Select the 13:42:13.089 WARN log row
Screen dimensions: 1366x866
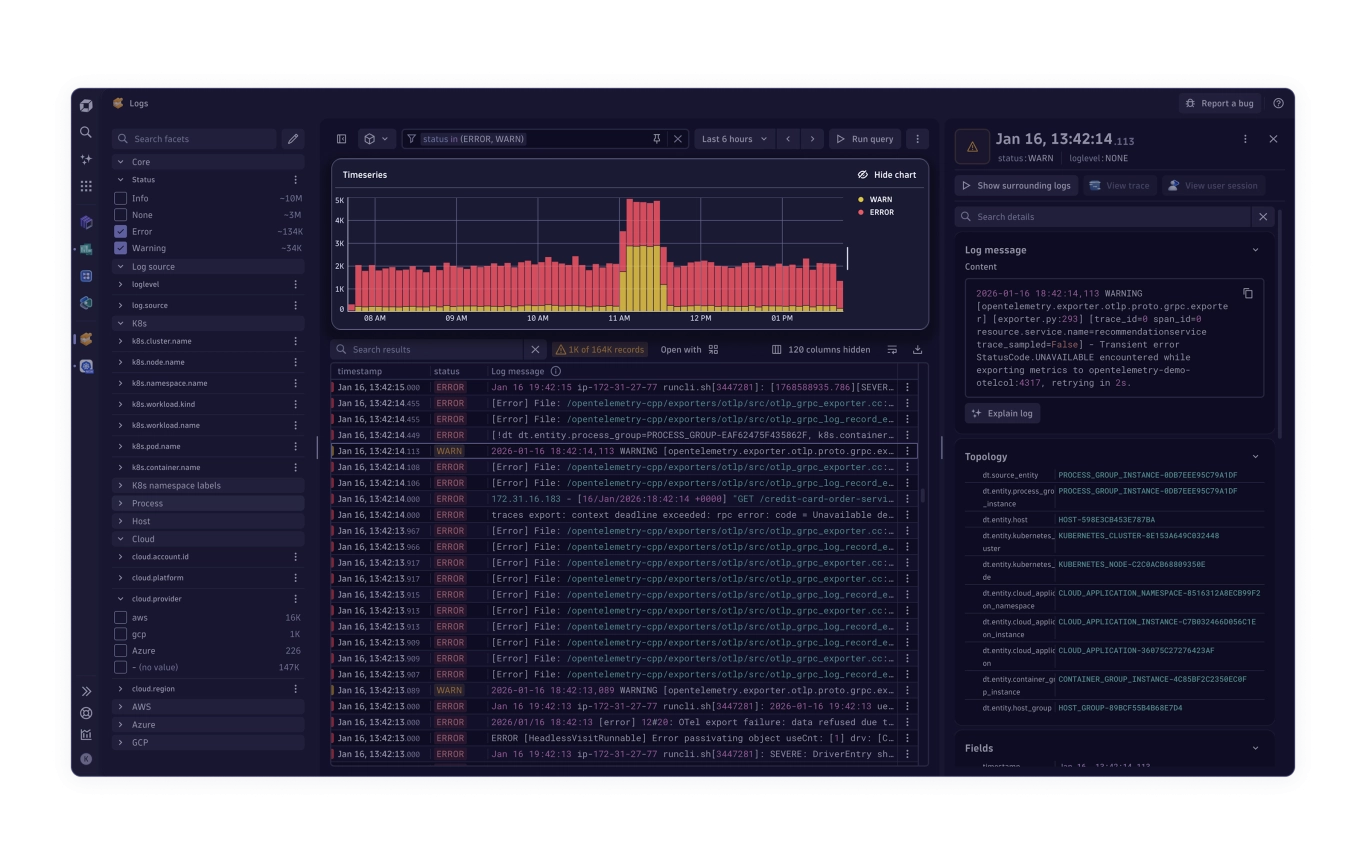[620, 690]
